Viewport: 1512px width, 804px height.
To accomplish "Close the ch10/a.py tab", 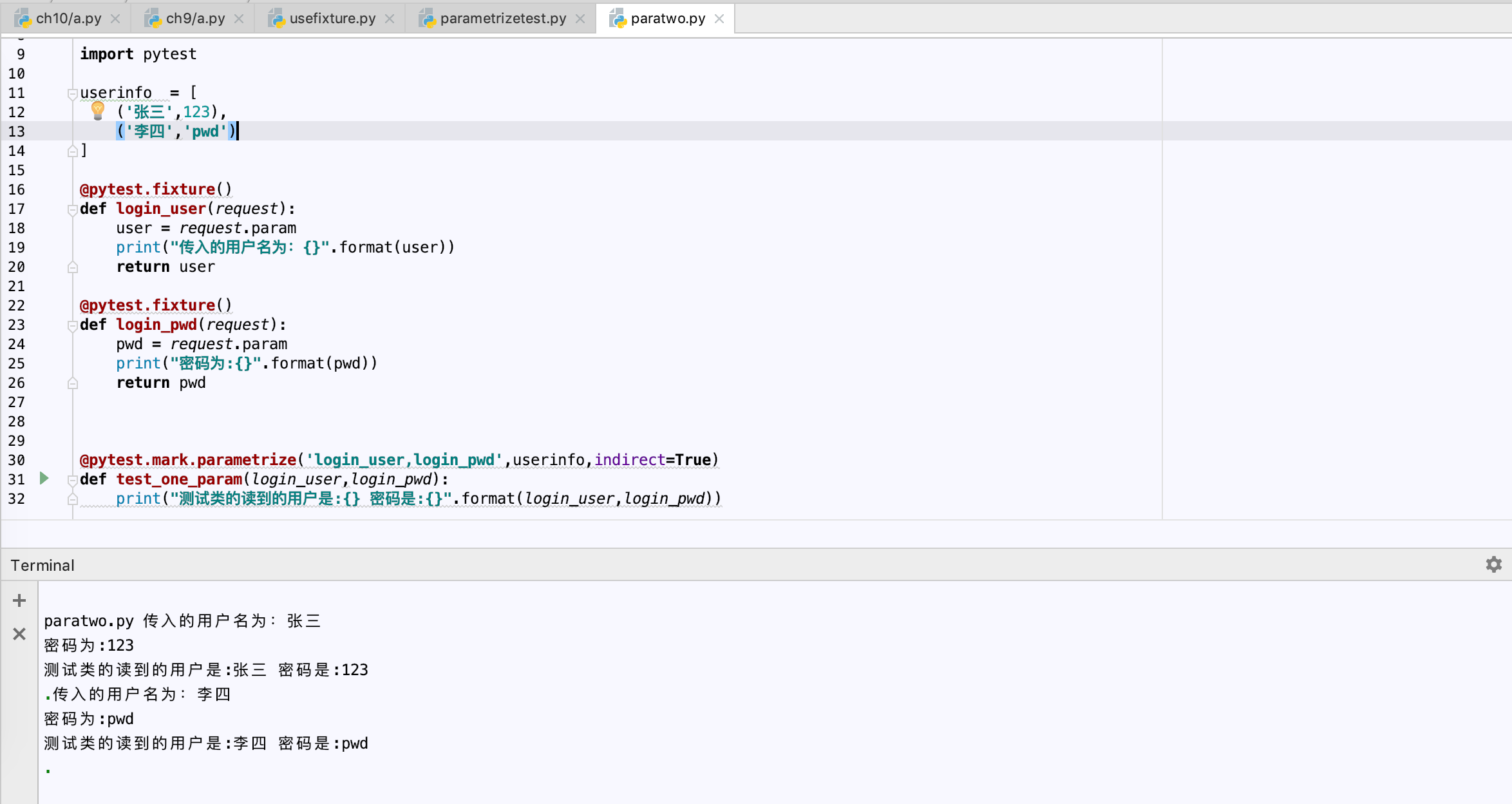I will tap(115, 19).
